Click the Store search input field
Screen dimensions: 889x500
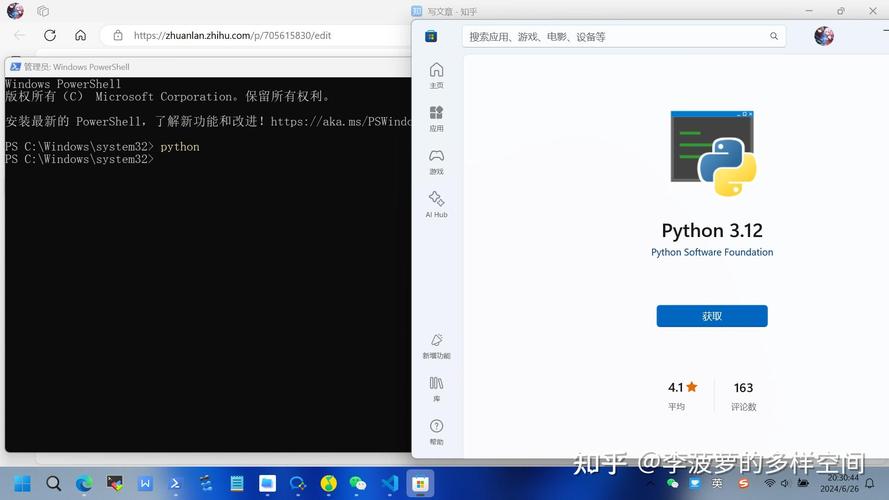point(624,36)
